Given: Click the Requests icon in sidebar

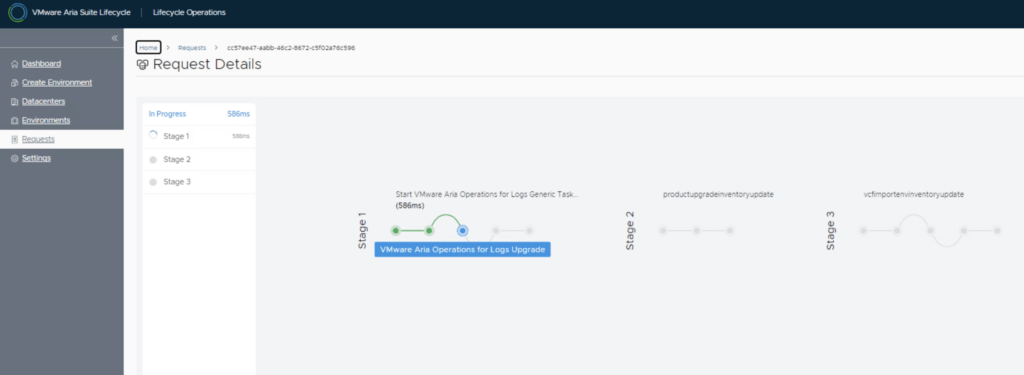Looking at the screenshot, I should coord(15,139).
